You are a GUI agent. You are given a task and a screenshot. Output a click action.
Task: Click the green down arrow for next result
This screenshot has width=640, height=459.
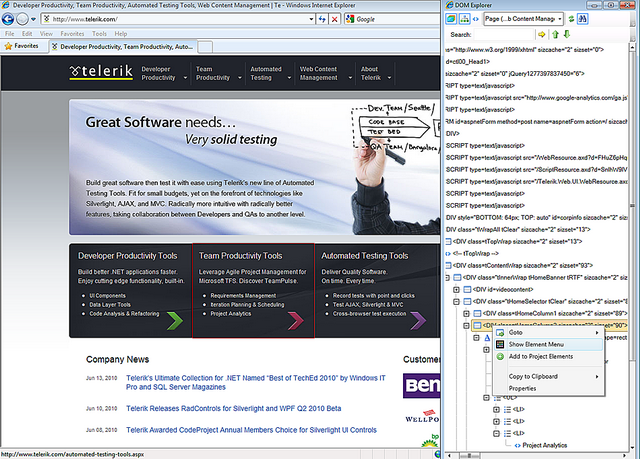[567, 35]
